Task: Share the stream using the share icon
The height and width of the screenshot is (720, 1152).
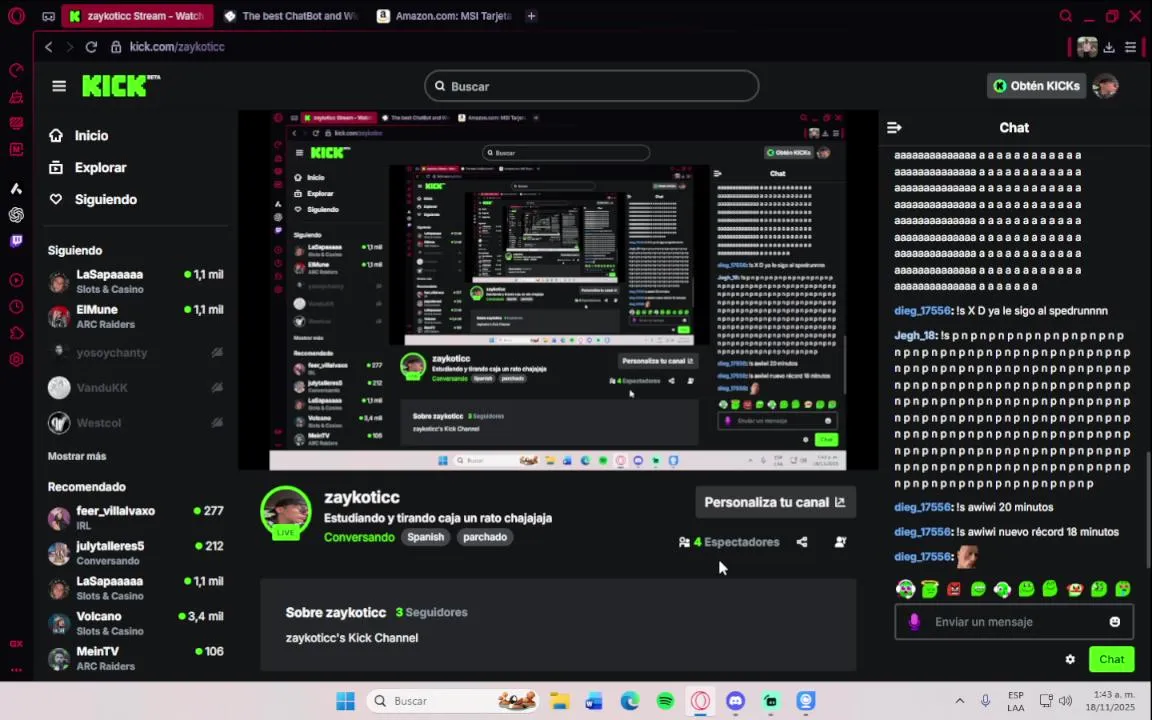Action: (x=802, y=542)
